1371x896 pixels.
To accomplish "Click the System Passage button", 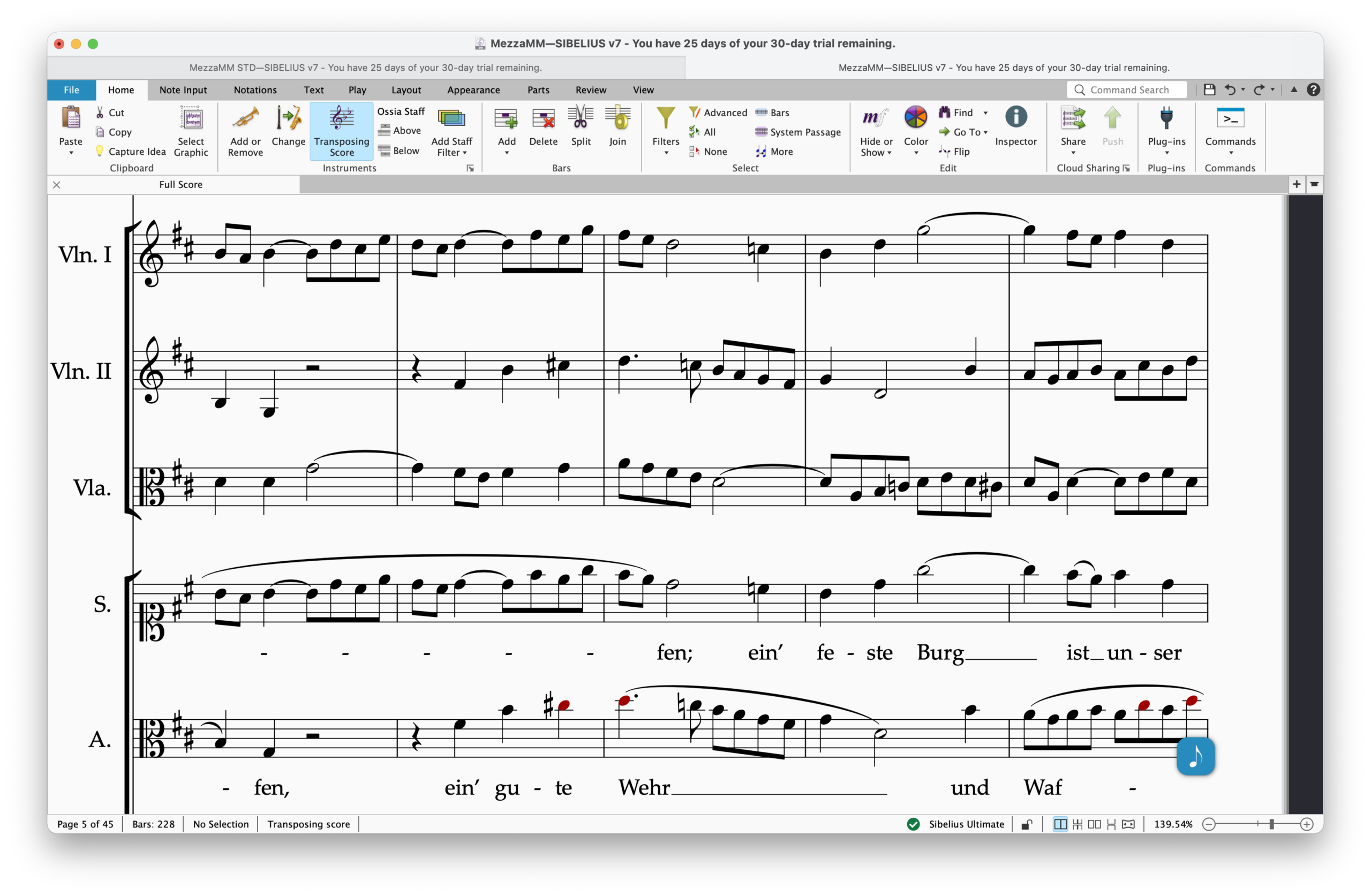I will [x=798, y=132].
